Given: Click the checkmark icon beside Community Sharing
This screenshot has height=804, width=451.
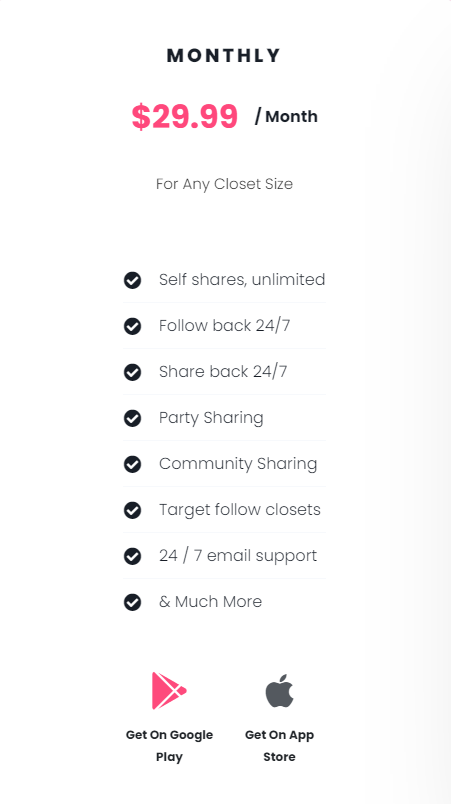Looking at the screenshot, I should [132, 464].
